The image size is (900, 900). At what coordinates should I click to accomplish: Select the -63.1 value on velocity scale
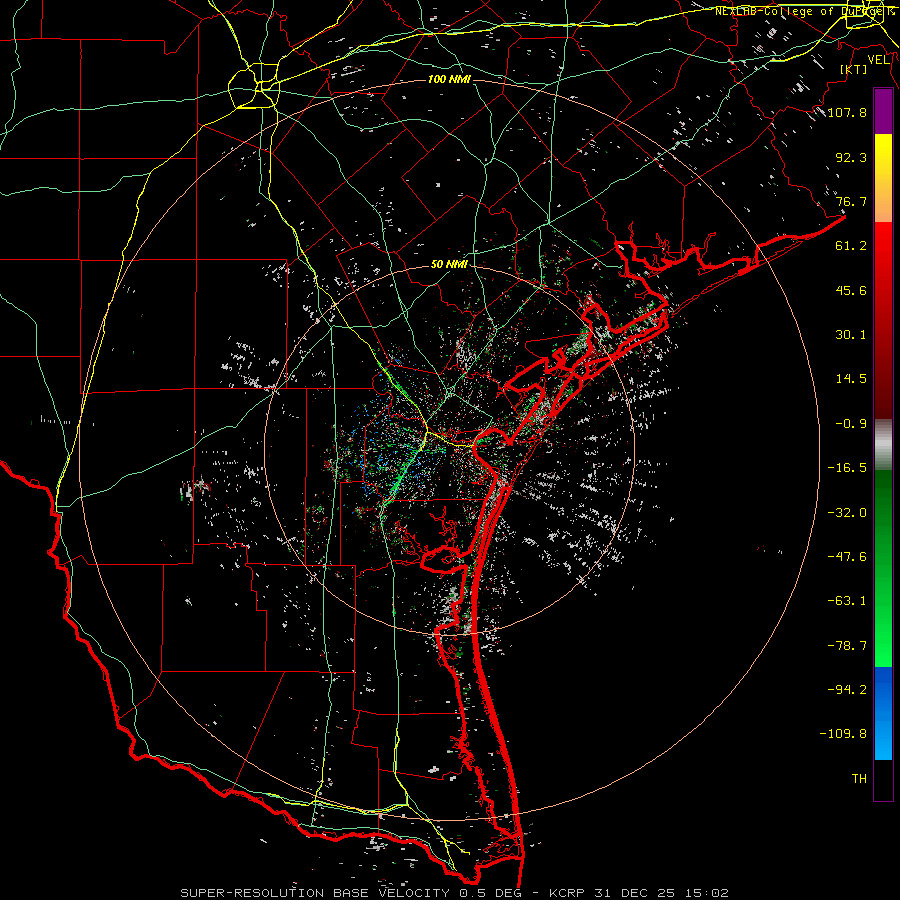[847, 601]
